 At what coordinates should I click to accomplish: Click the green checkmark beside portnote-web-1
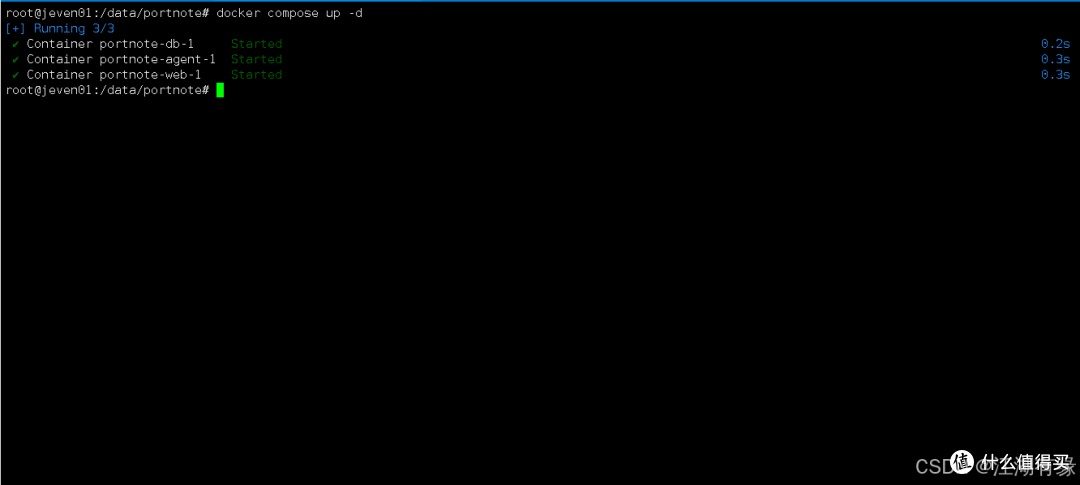tap(16, 74)
